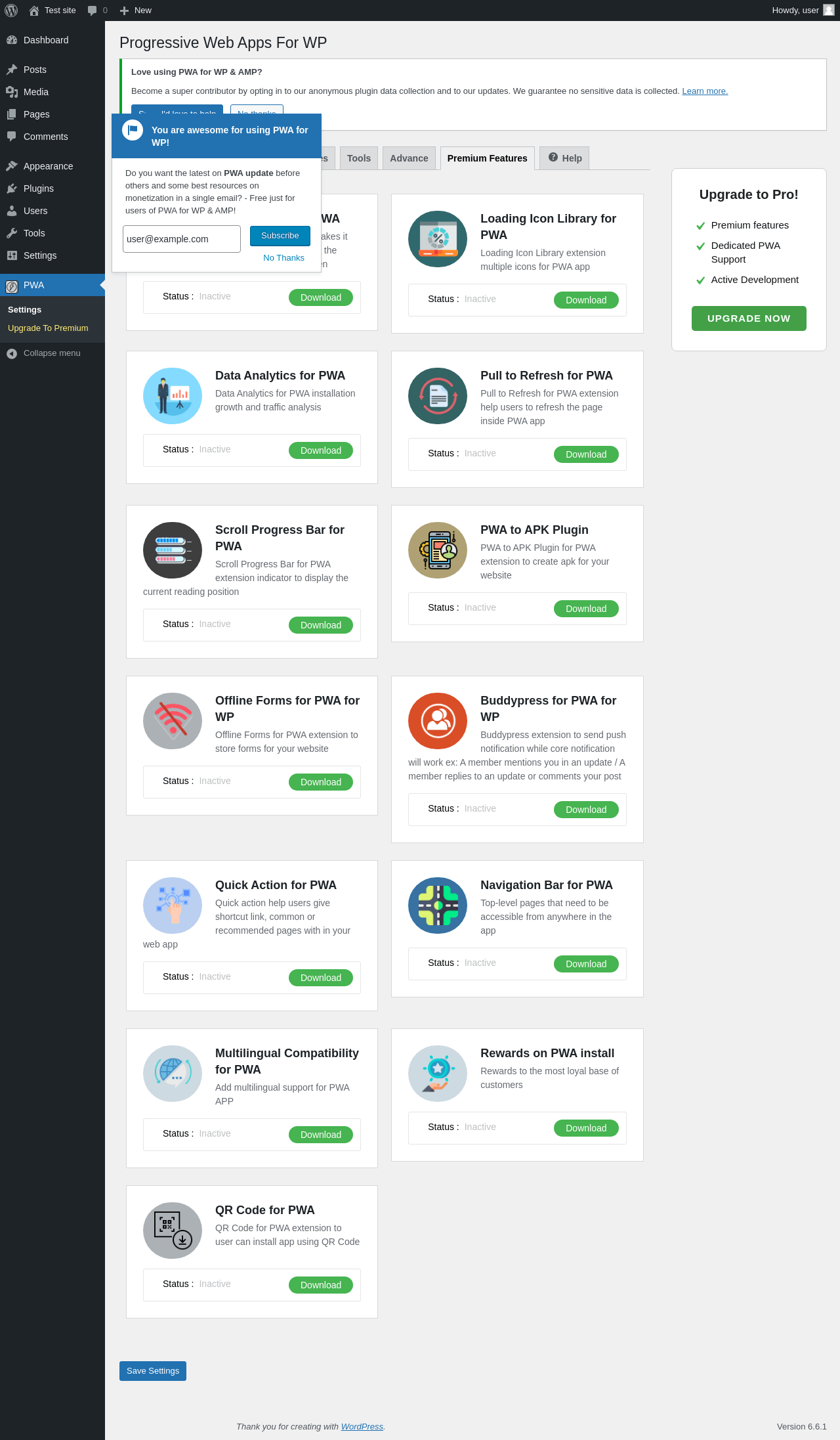Click the PWA to APK Plugin icon
The image size is (840, 1440).
[x=438, y=550]
